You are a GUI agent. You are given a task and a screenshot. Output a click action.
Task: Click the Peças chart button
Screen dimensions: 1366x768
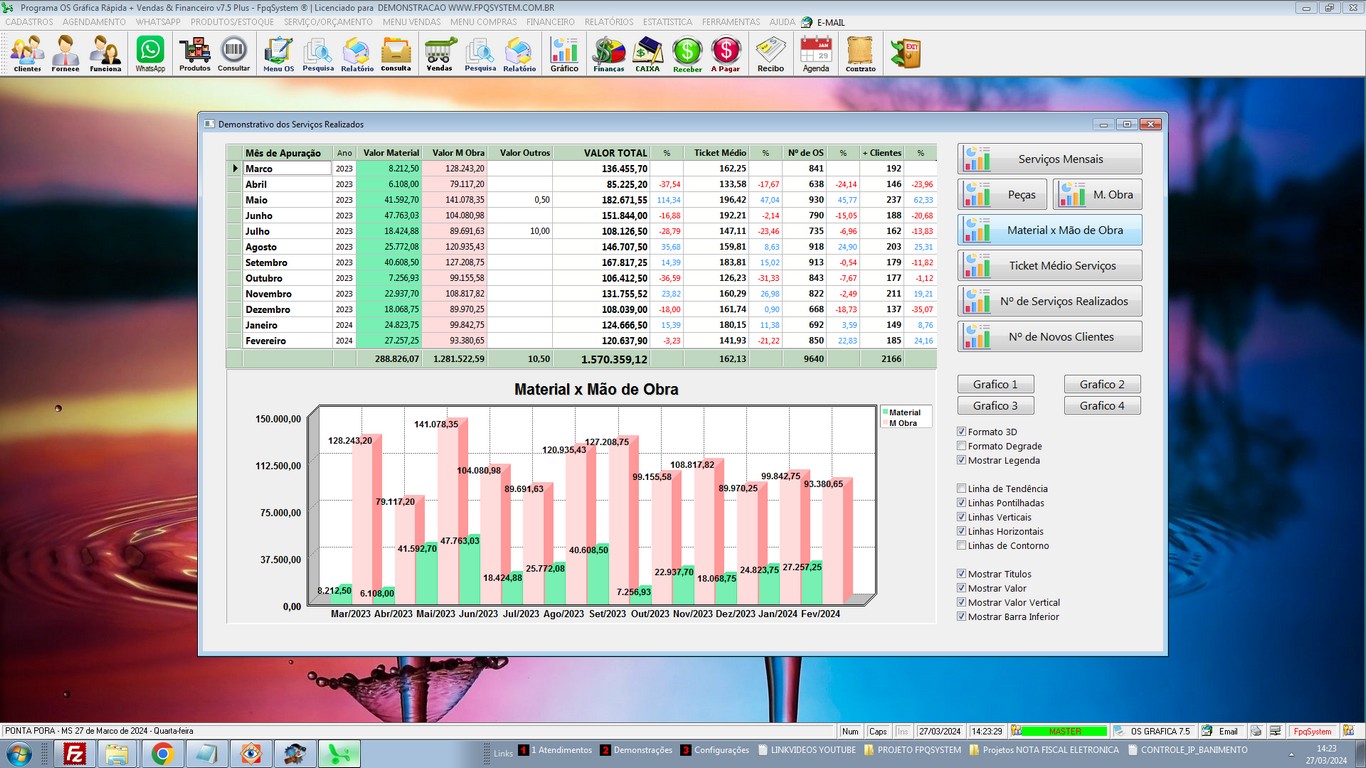click(1002, 194)
